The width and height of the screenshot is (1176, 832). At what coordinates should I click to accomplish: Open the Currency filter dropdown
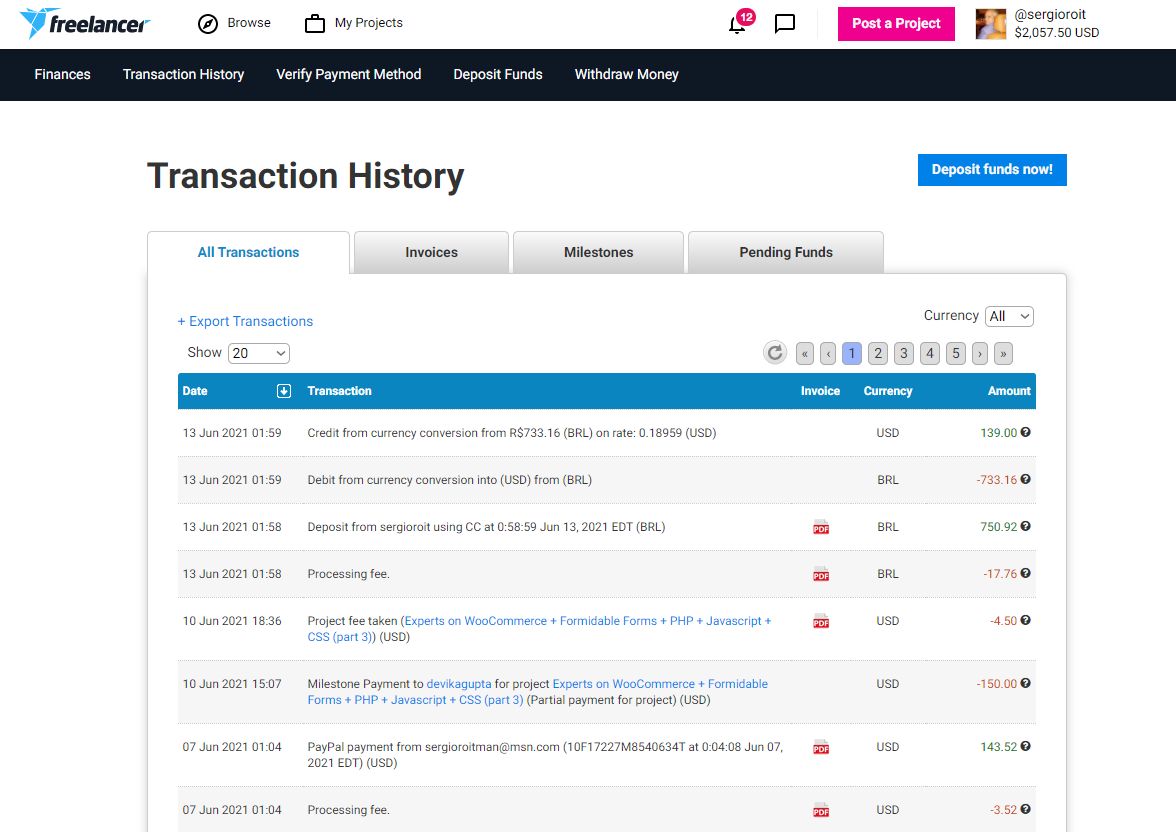1009,317
